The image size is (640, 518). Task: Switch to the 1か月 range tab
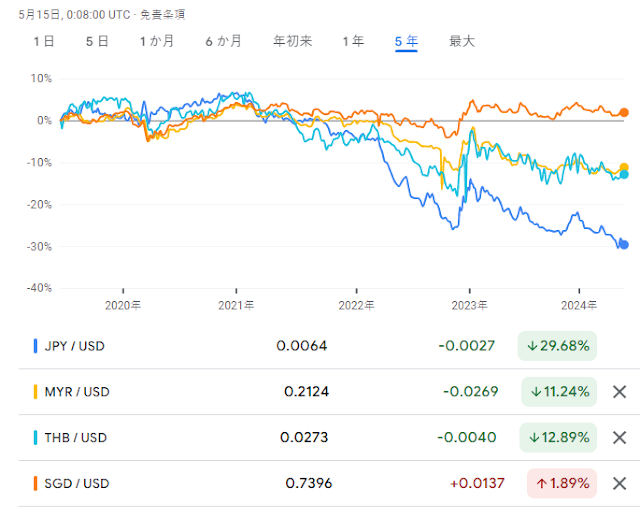pyautogui.click(x=157, y=41)
